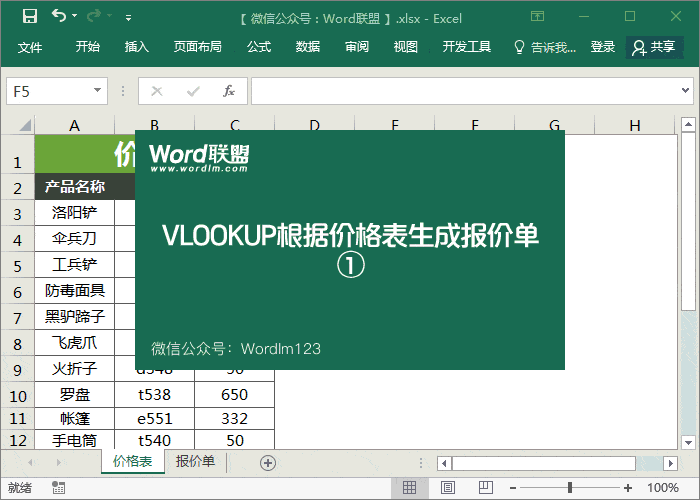Select the 开发工具 tab
The image size is (700, 500).
pos(467,46)
